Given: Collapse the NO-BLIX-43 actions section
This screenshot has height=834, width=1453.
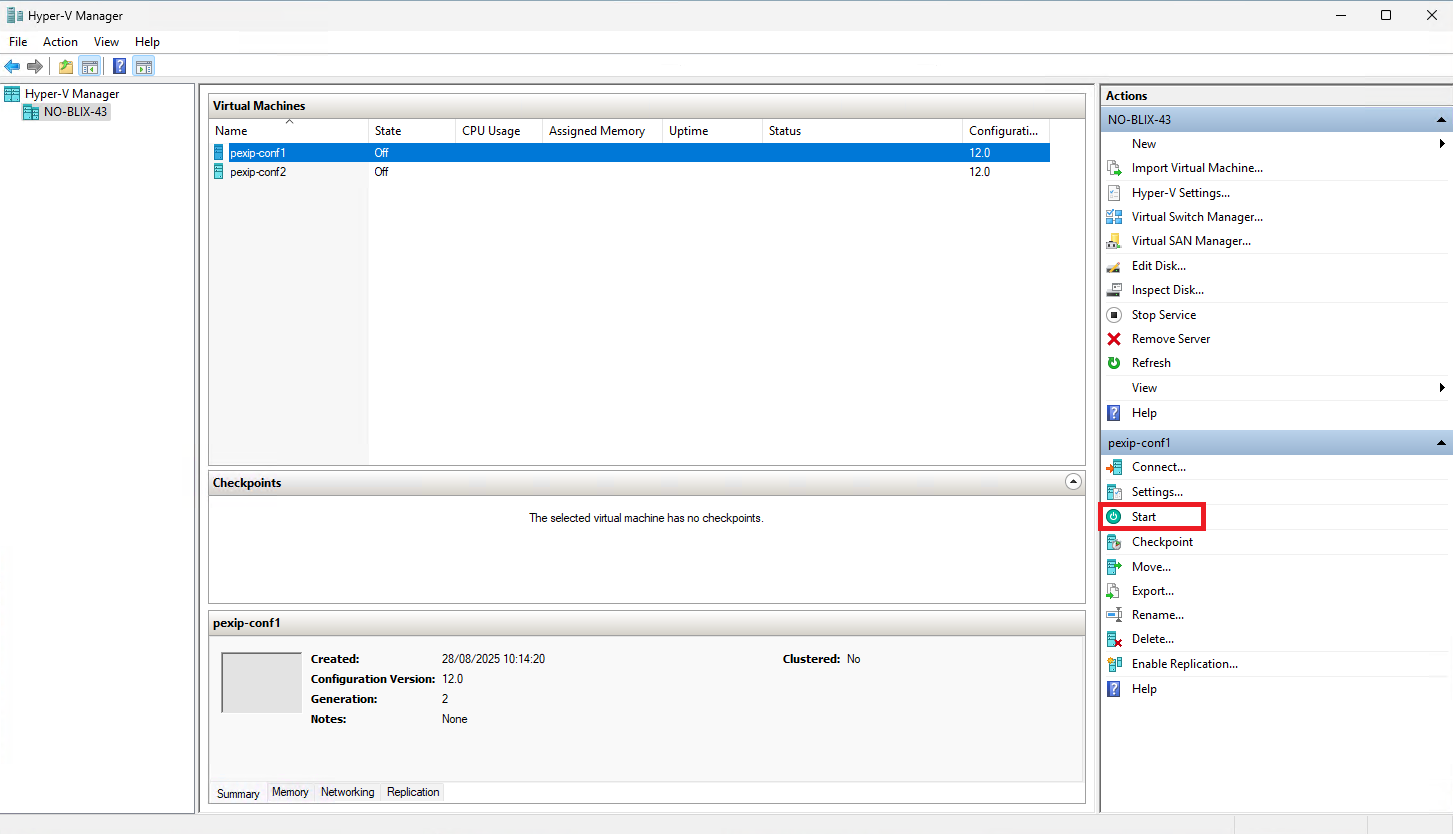Looking at the screenshot, I should click(1441, 120).
